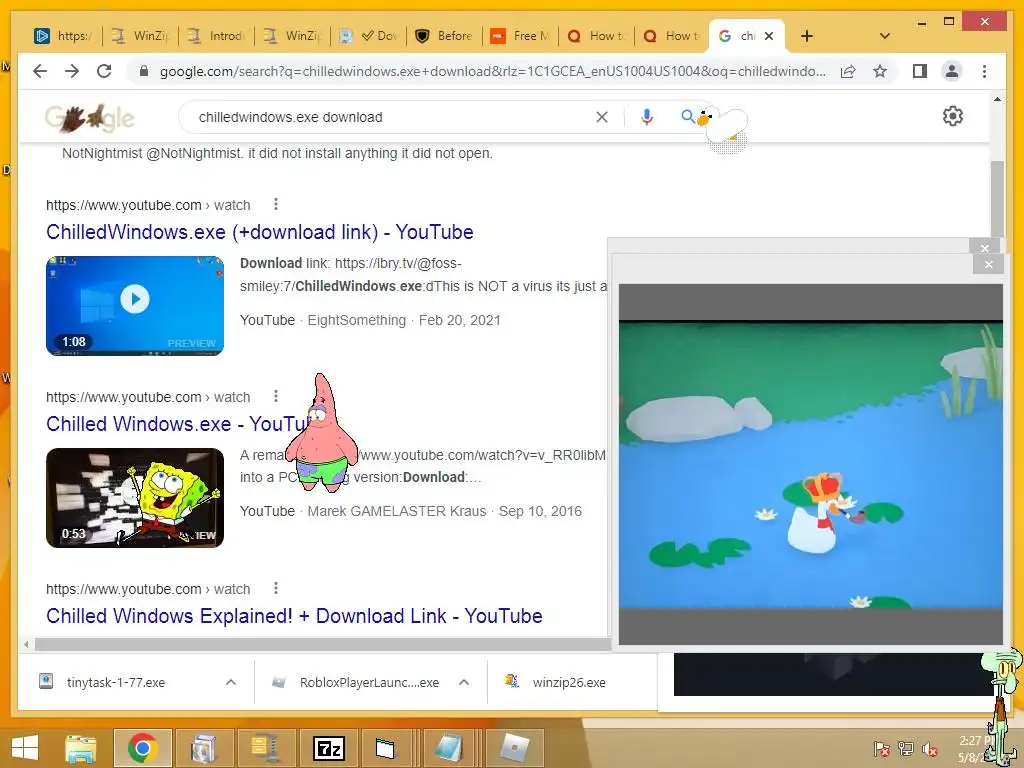1024x768 pixels.
Task: Bookmark this page with the star icon
Action: click(880, 71)
